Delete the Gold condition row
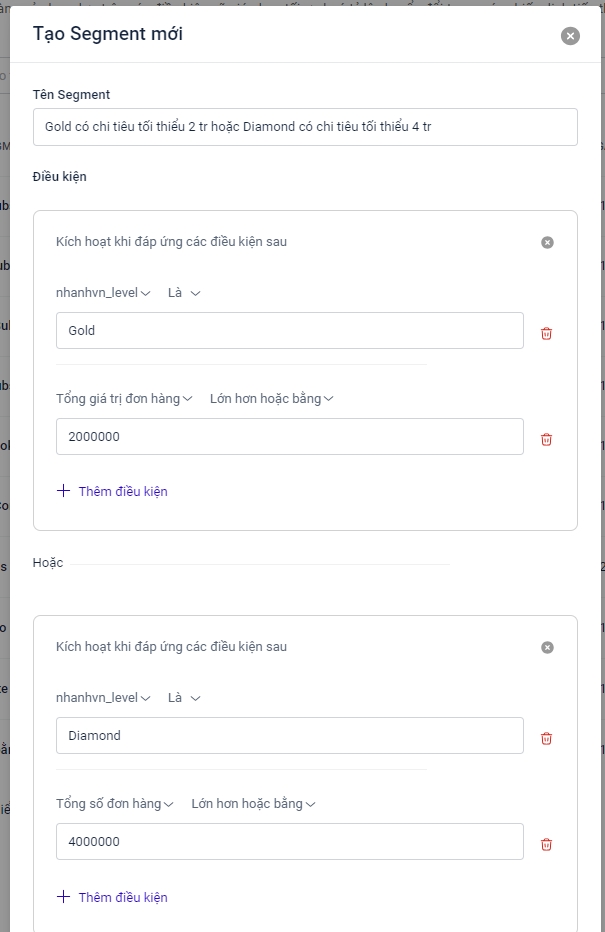Viewport: 605px width, 932px height. point(546,333)
